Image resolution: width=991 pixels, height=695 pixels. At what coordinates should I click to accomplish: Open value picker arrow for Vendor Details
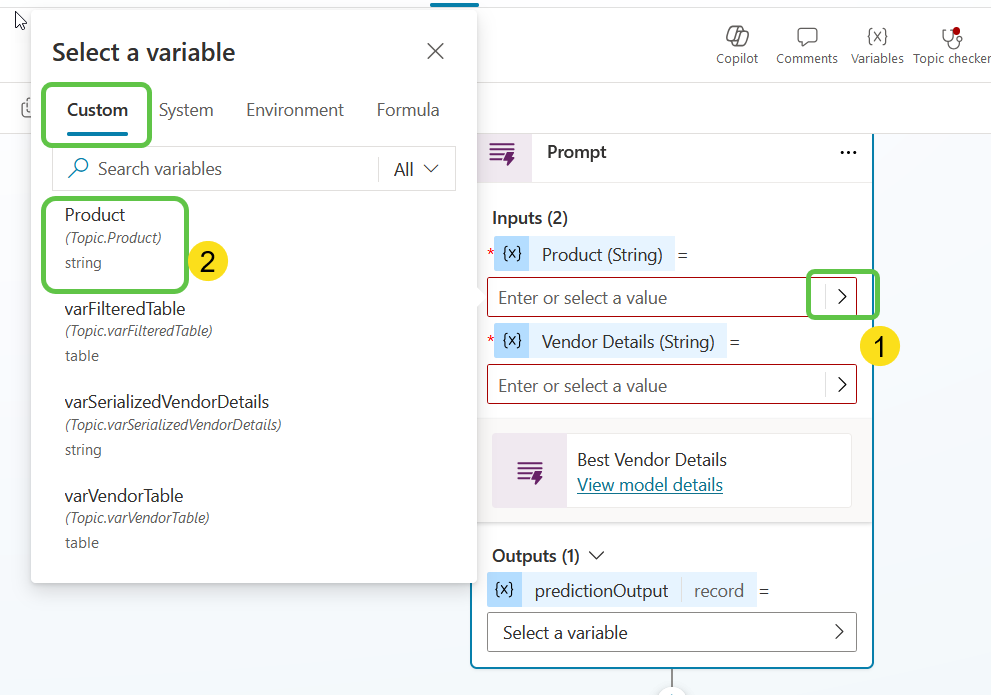[842, 385]
